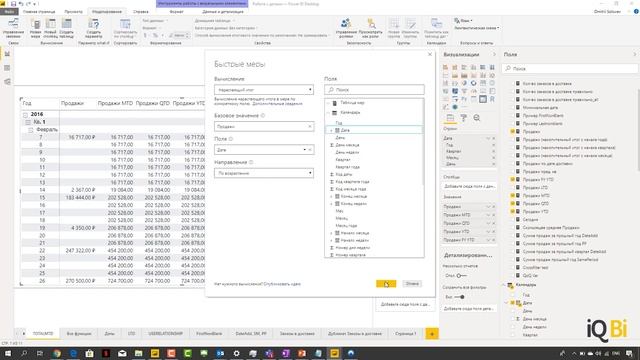The height and width of the screenshot is (360, 640).
Task: Switch to the Просмотр ribbon tab
Action: (x=73, y=11)
